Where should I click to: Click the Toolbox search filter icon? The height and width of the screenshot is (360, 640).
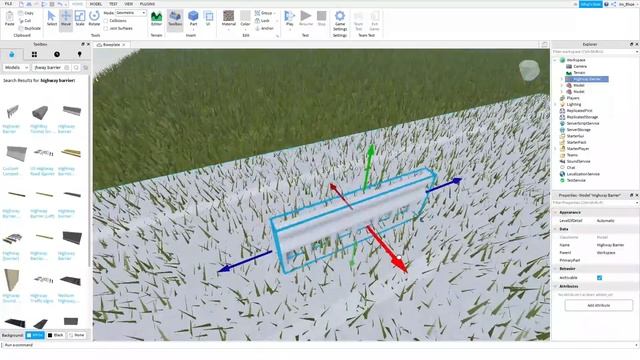point(86,67)
